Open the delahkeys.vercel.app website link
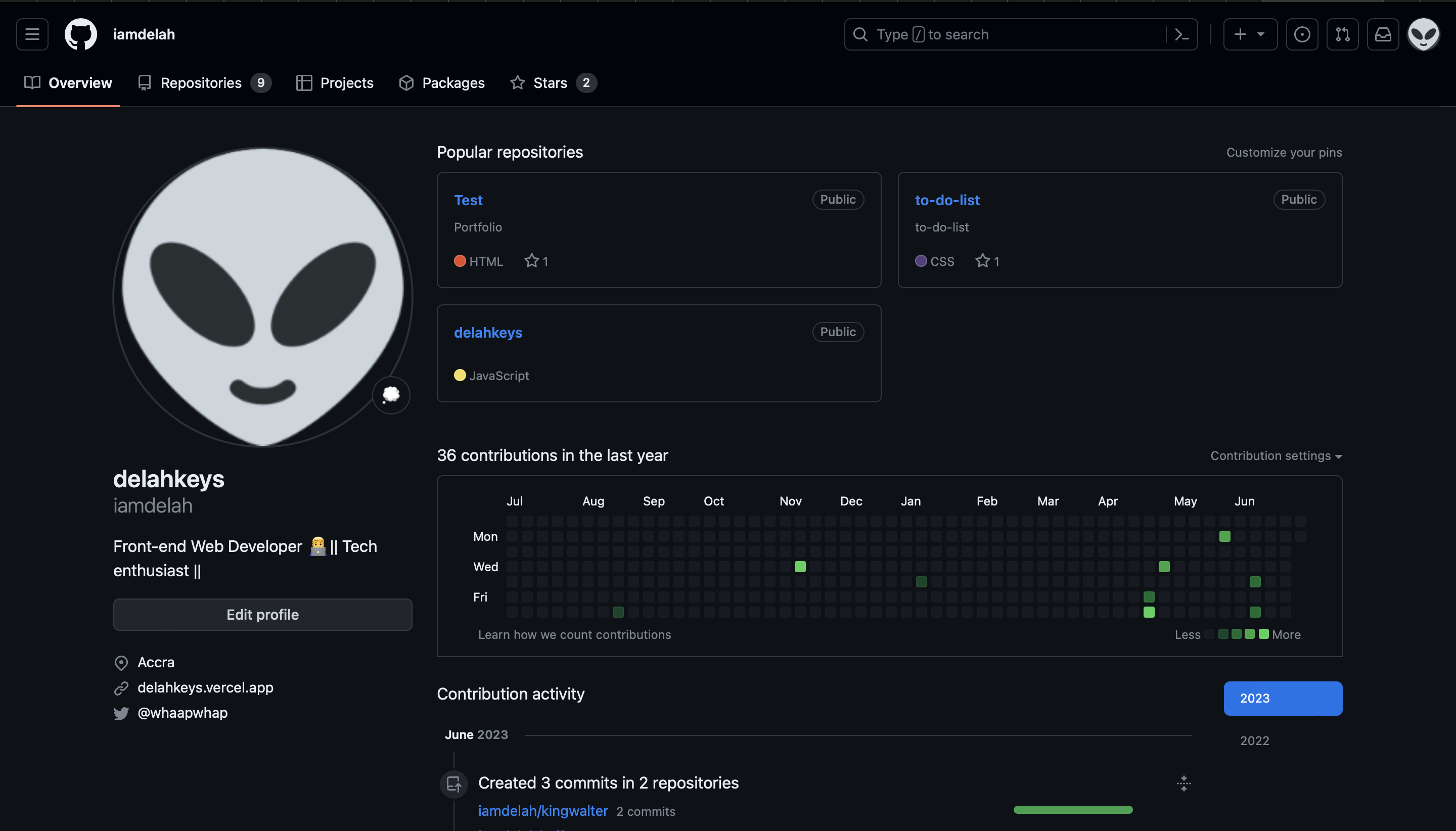The image size is (1456, 831). coord(205,688)
